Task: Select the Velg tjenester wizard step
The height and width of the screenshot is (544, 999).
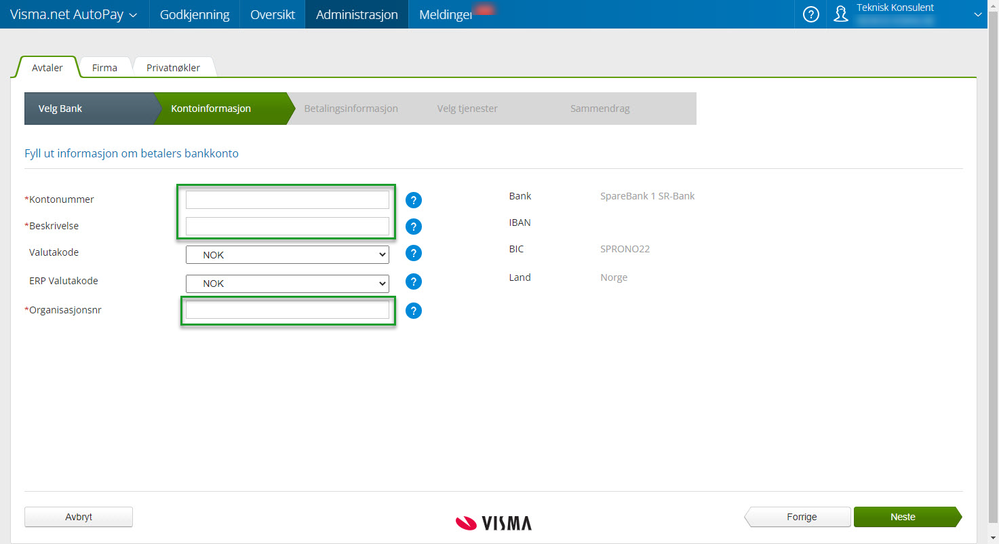Action: tap(467, 108)
